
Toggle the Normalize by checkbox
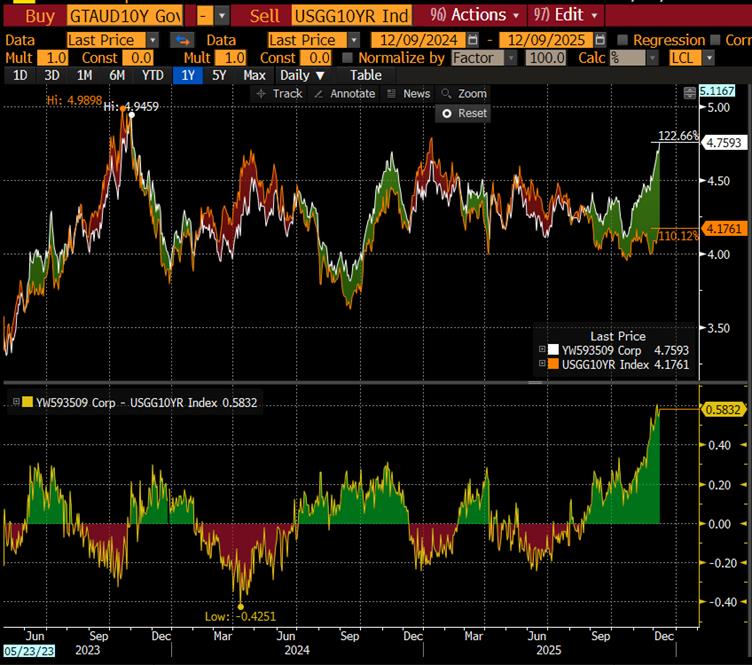click(x=349, y=58)
